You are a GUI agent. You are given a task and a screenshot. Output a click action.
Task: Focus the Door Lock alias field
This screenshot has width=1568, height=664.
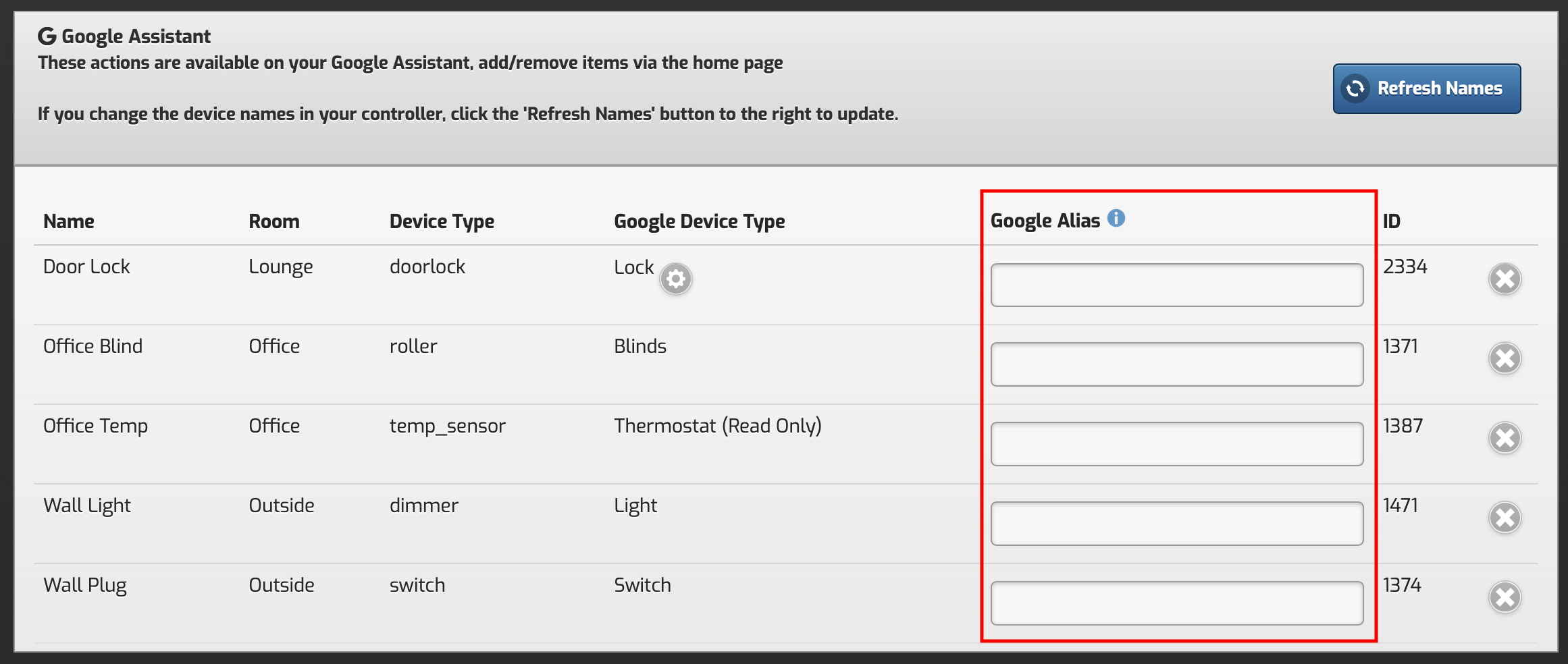pyautogui.click(x=1177, y=285)
